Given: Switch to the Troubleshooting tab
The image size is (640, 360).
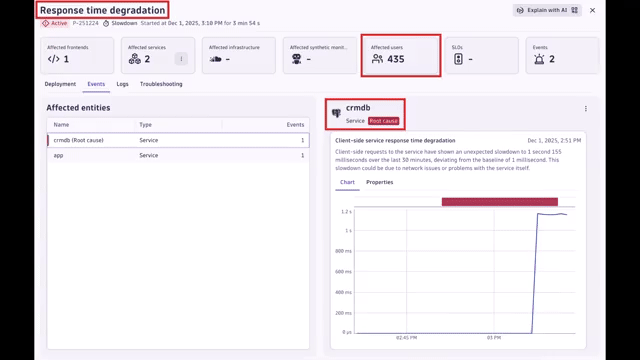Looking at the screenshot, I should (161, 84).
